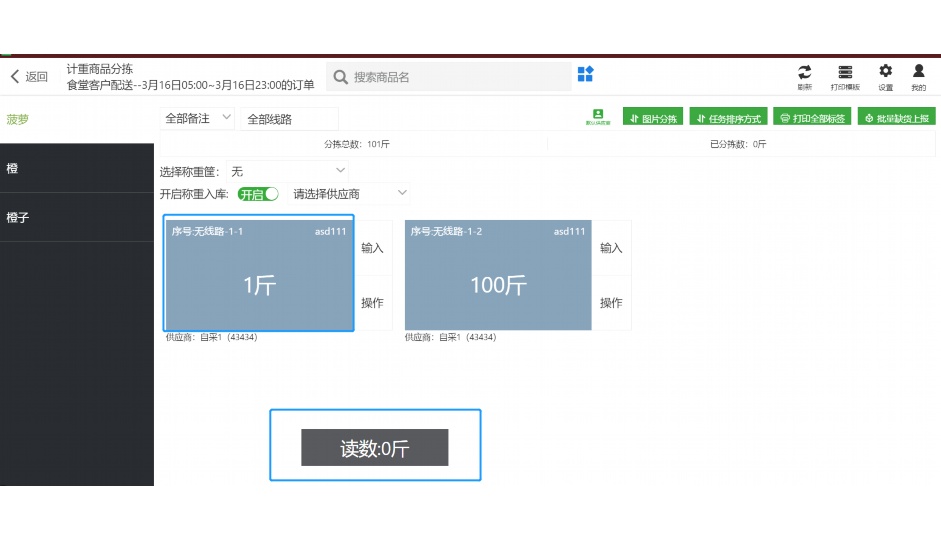Screen dimensions: 941x540
Task: Open the 全部备注 dropdown
Action: pos(197,118)
